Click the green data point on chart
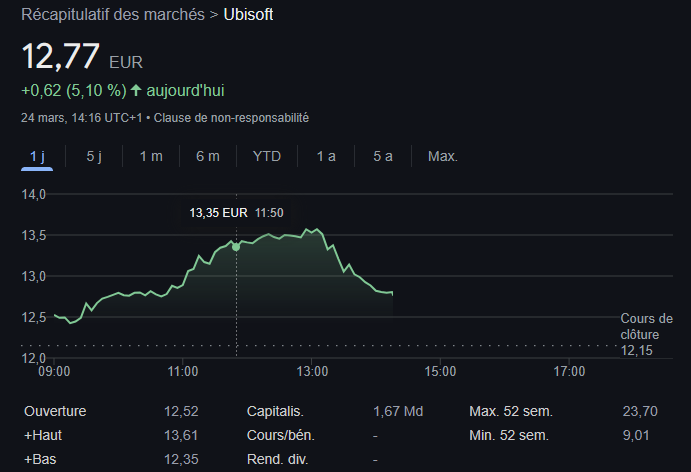This screenshot has width=691, height=472. point(236,247)
